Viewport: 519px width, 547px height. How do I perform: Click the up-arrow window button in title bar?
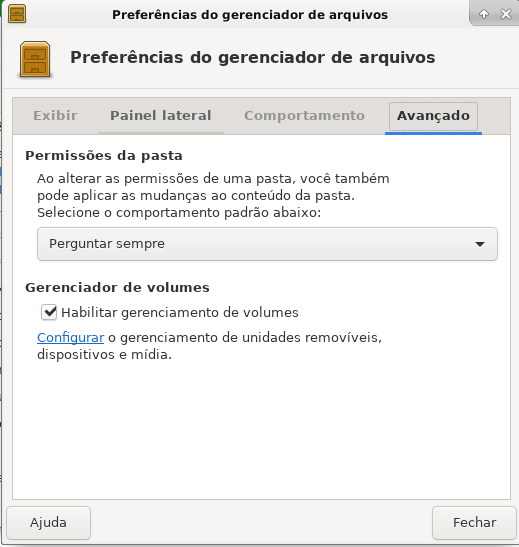(484, 14)
